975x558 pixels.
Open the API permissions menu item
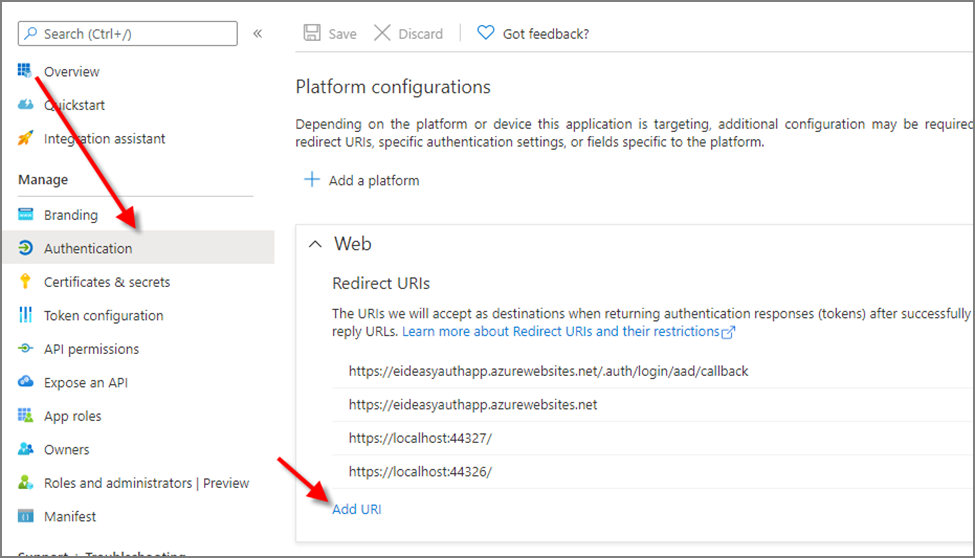click(91, 349)
